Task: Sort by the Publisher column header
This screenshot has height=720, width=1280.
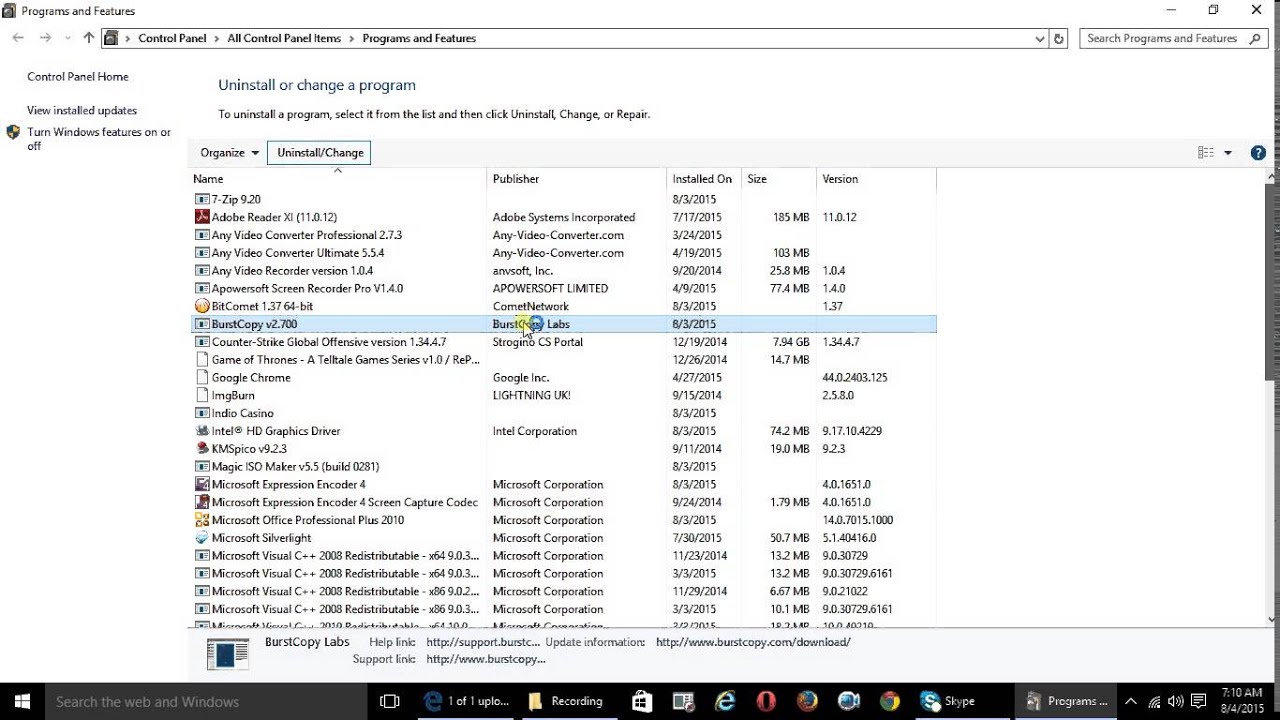Action: 577,179
